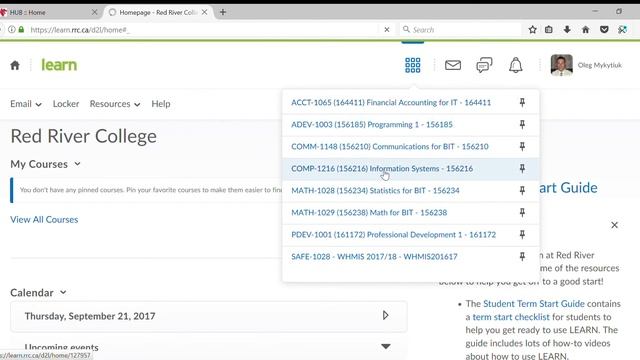
Task: Pin the ADEV-1003 Programming 1 course
Action: 522,124
